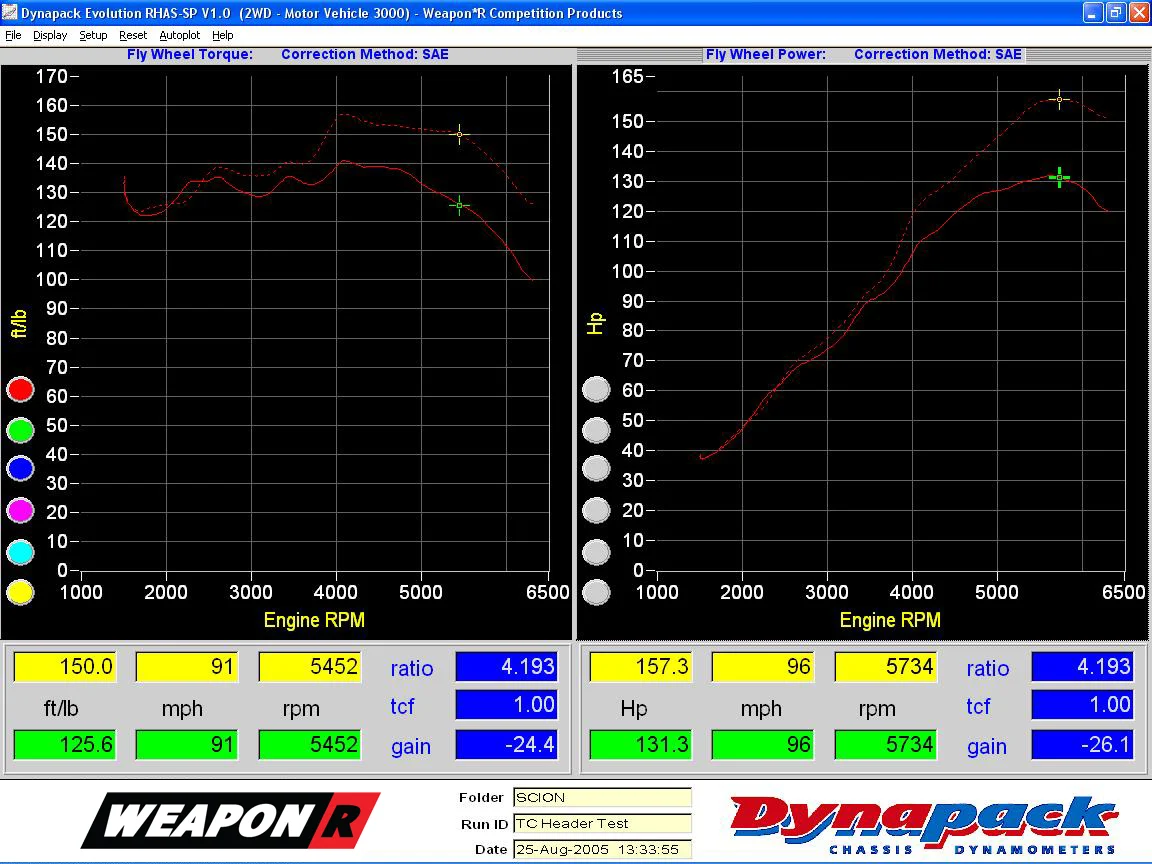This screenshot has height=864, width=1152.
Task: Open the Display menu
Action: click(x=50, y=35)
